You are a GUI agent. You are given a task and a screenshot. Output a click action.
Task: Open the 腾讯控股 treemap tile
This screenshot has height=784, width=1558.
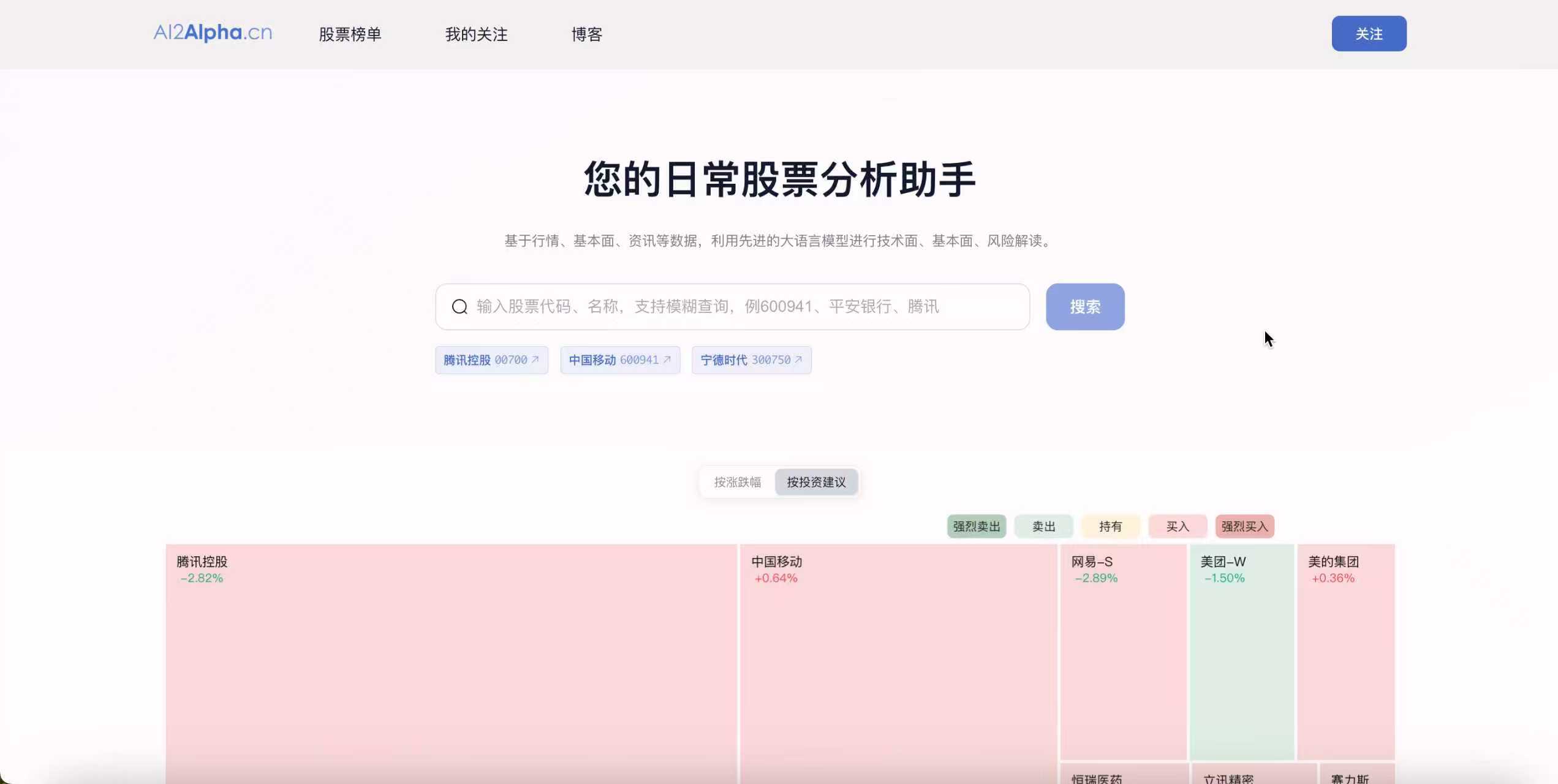pos(450,661)
